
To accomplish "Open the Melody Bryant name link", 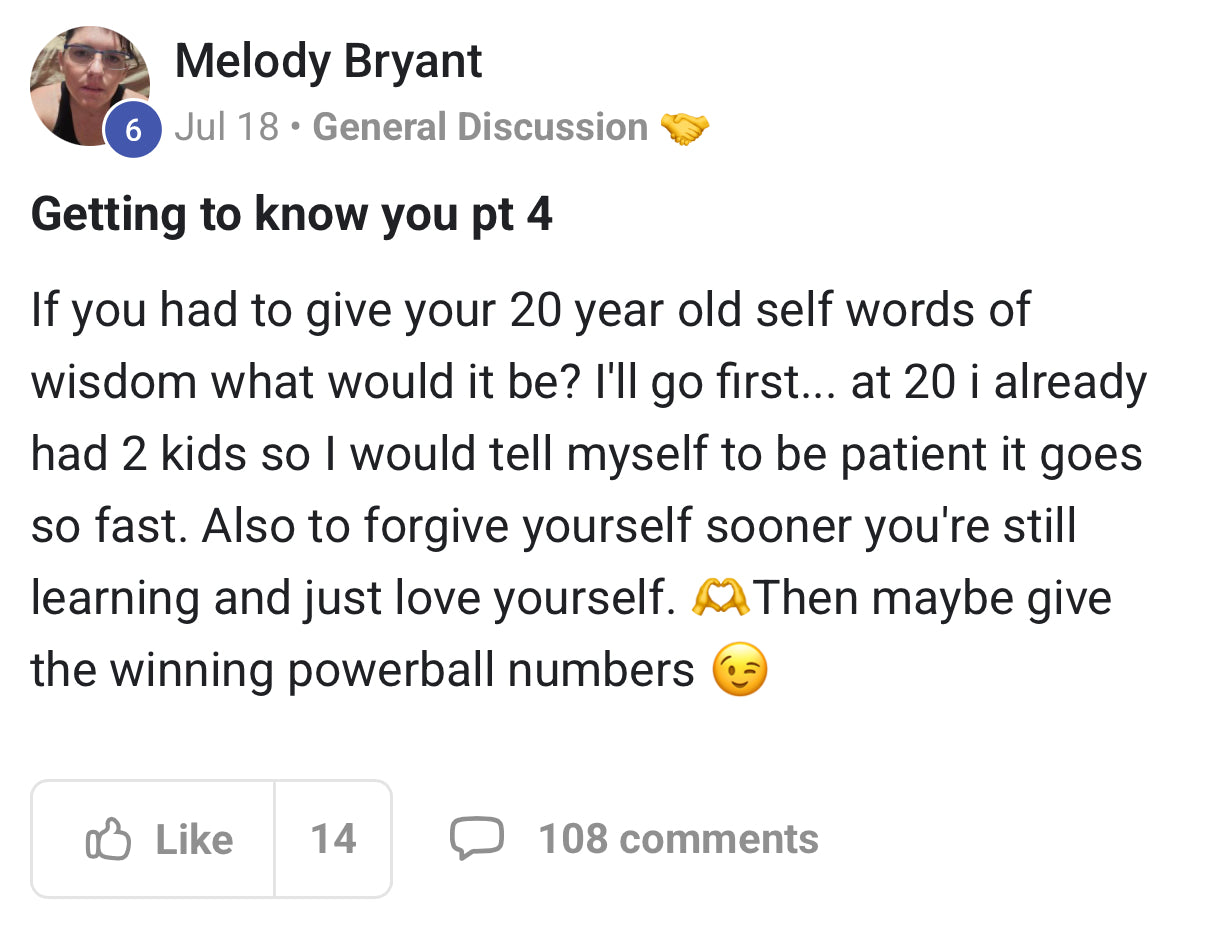I will point(328,61).
